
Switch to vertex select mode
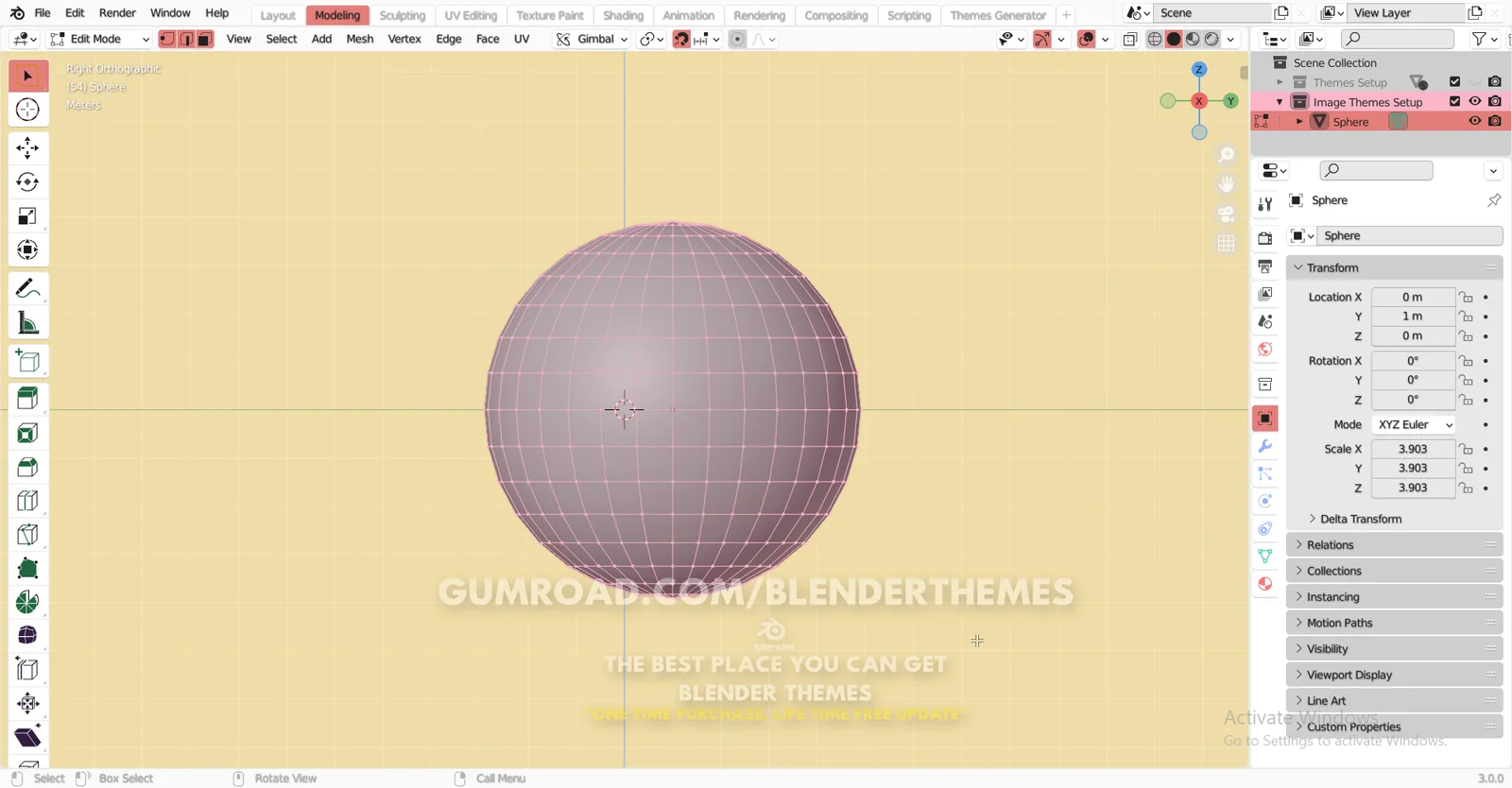(167, 39)
